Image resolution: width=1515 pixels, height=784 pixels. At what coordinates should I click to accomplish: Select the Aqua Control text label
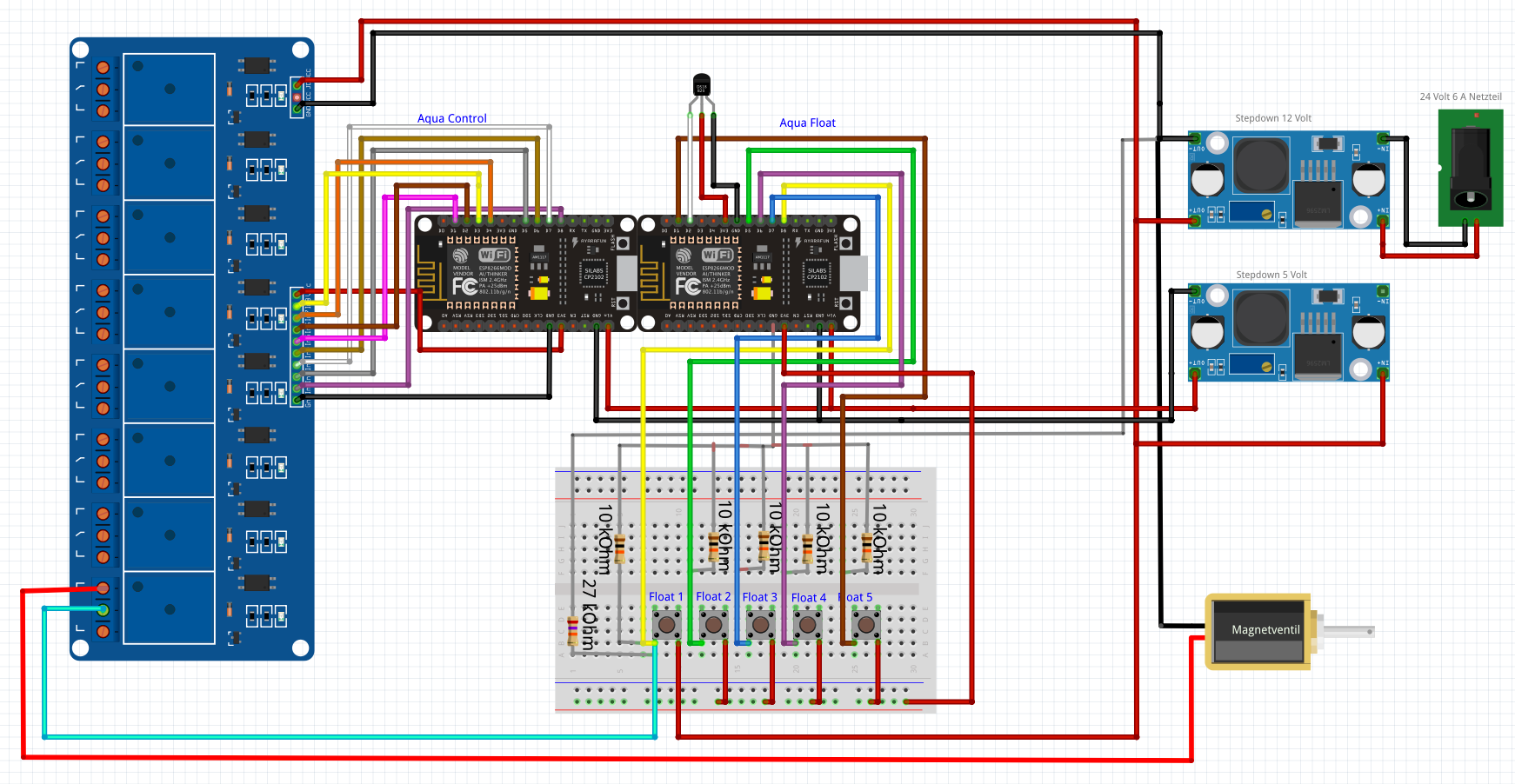tap(452, 118)
